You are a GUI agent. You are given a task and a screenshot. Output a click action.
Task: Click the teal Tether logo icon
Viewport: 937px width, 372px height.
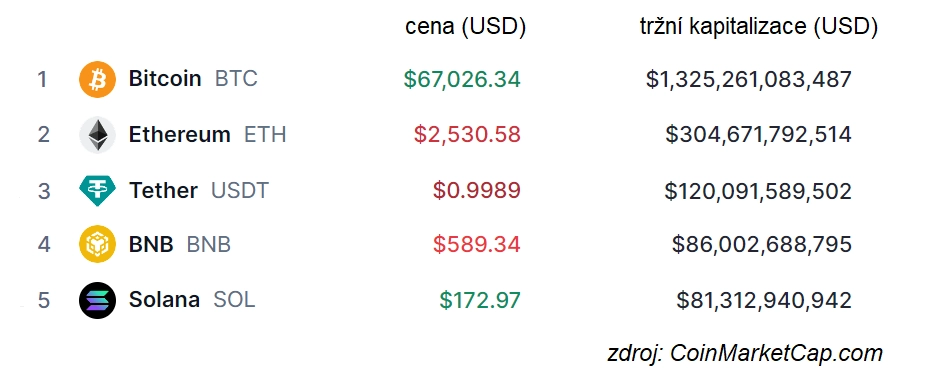click(97, 190)
